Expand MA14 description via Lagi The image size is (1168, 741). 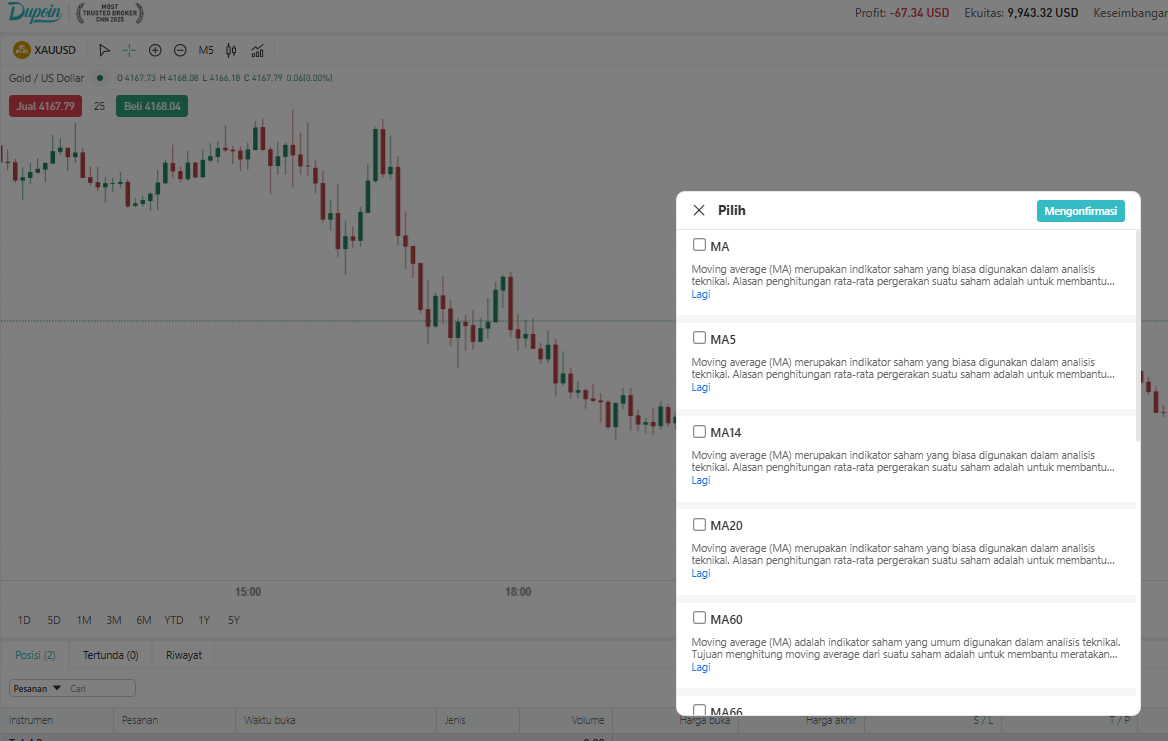tap(700, 480)
